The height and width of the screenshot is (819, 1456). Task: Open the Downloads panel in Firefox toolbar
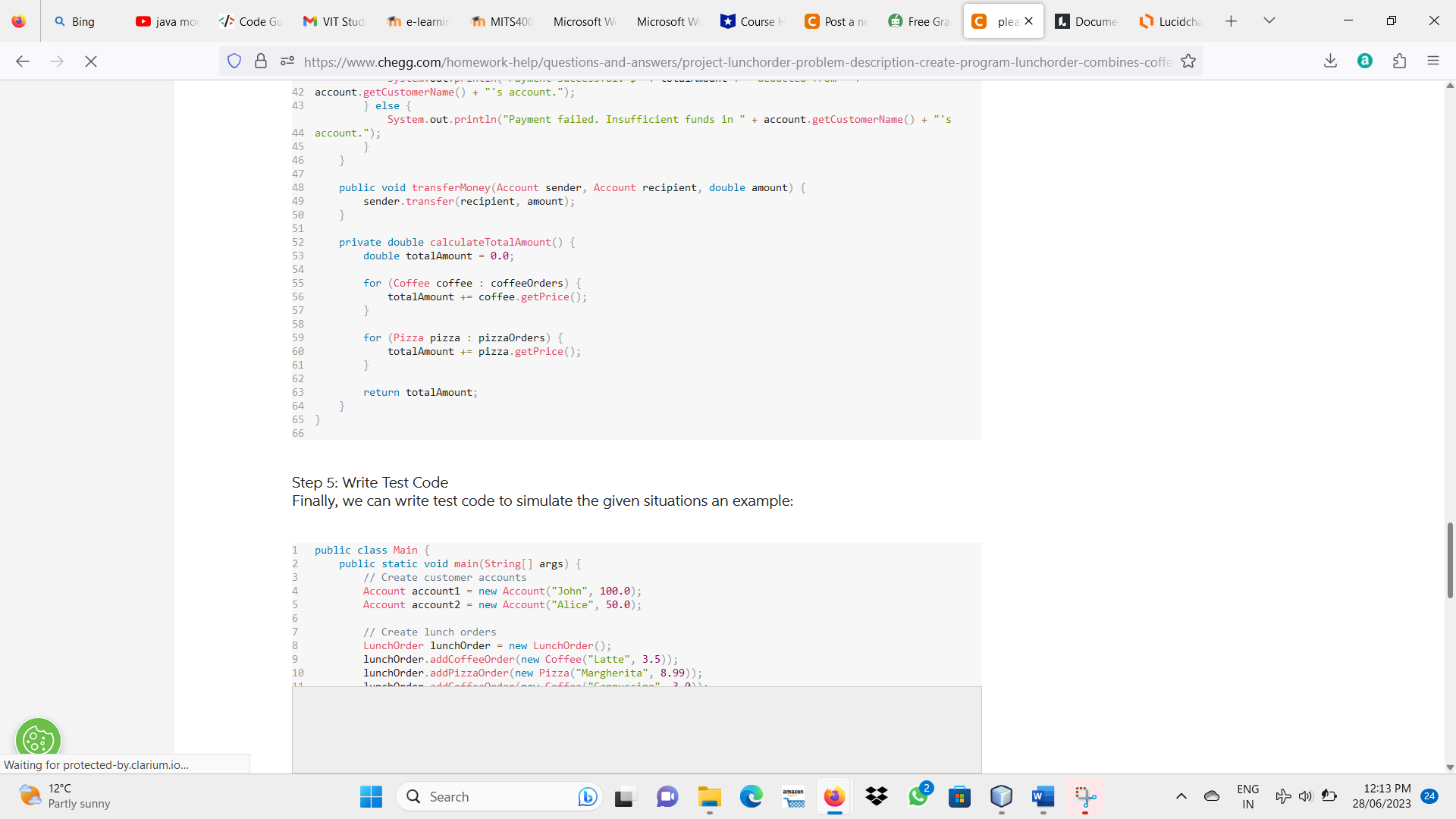(1330, 61)
